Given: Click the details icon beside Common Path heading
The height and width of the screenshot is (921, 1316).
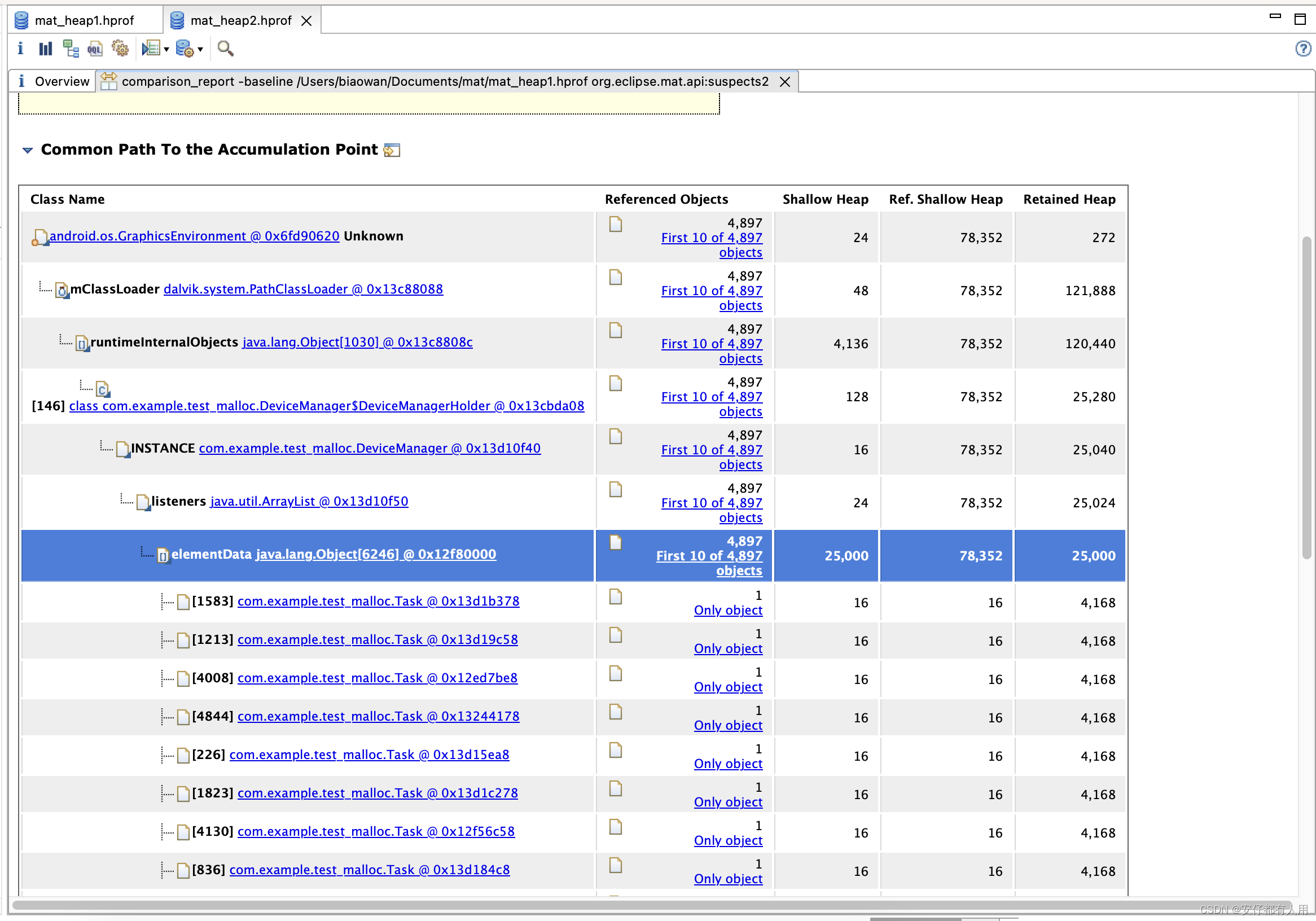Looking at the screenshot, I should 392,150.
